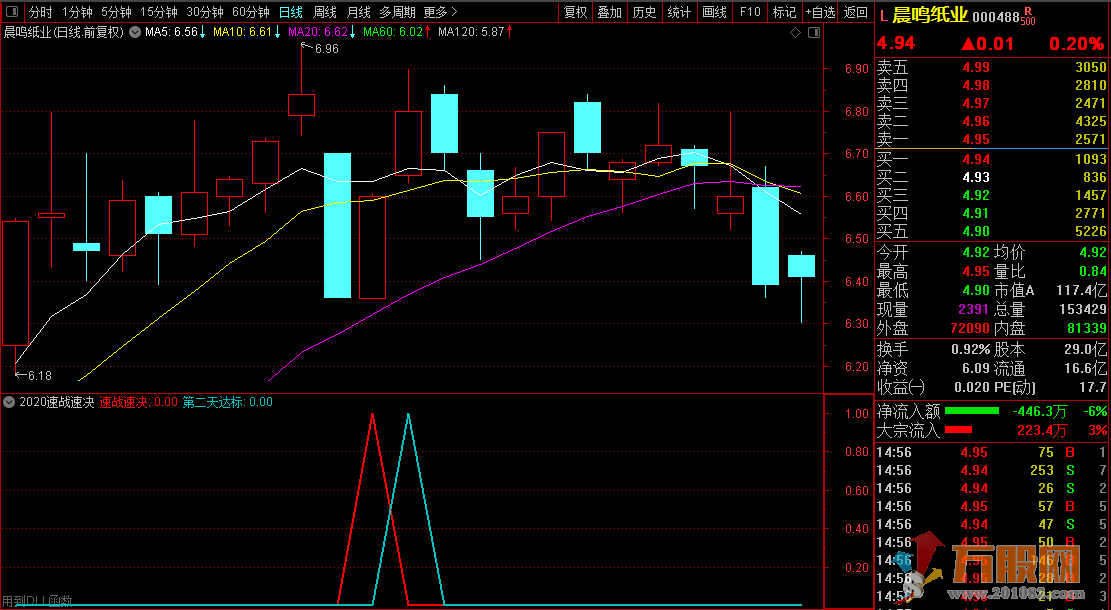Select the 5分钟 period tab
This screenshot has height=610, width=1111.
coord(116,12)
